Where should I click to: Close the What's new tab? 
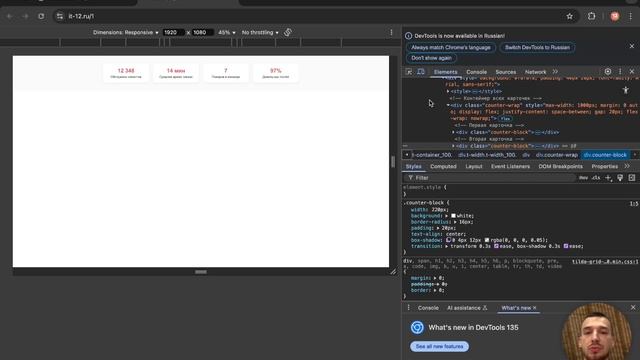point(535,308)
